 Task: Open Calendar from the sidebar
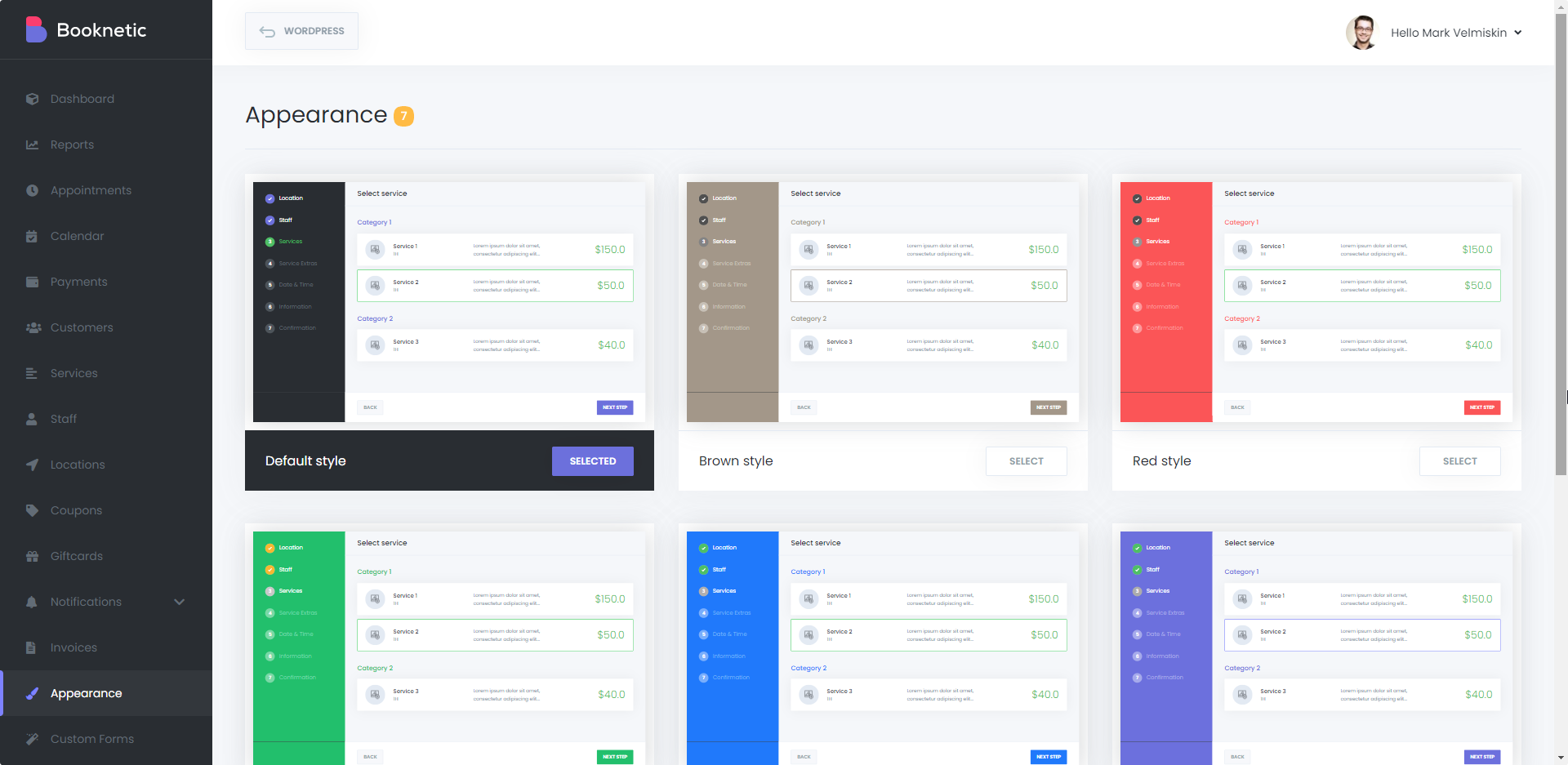106,236
